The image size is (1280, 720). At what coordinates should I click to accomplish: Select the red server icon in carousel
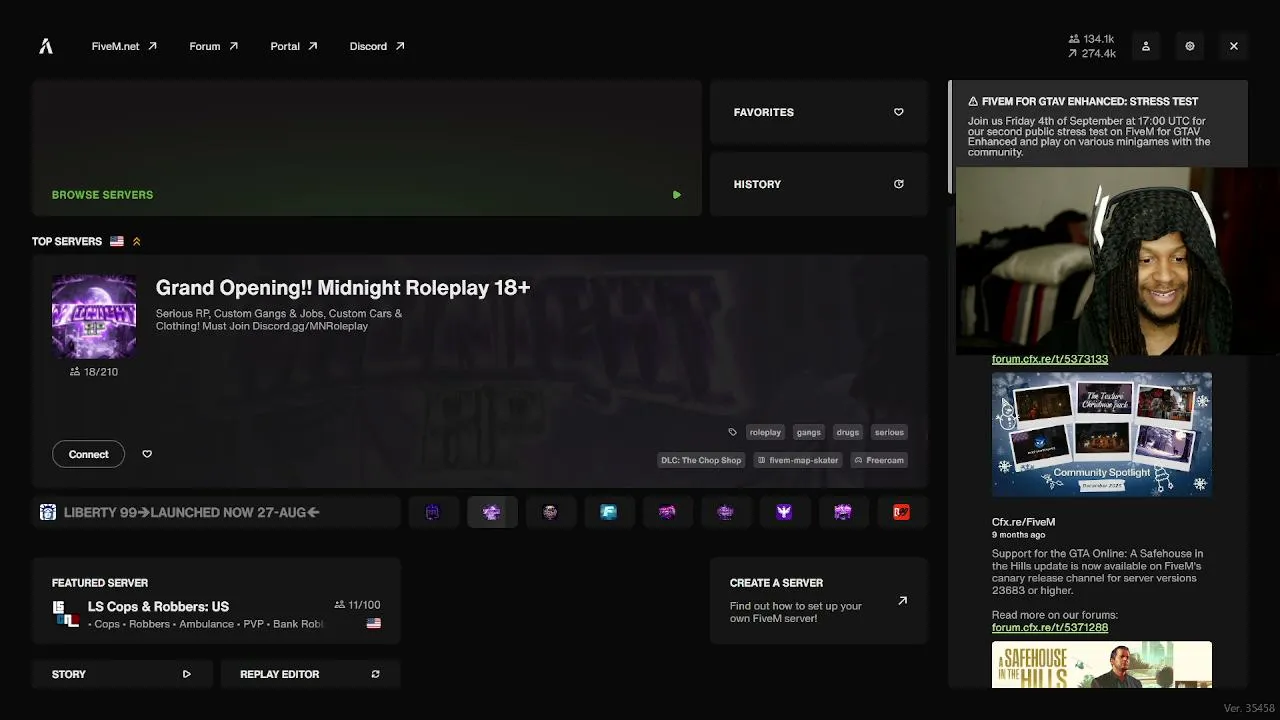901,512
